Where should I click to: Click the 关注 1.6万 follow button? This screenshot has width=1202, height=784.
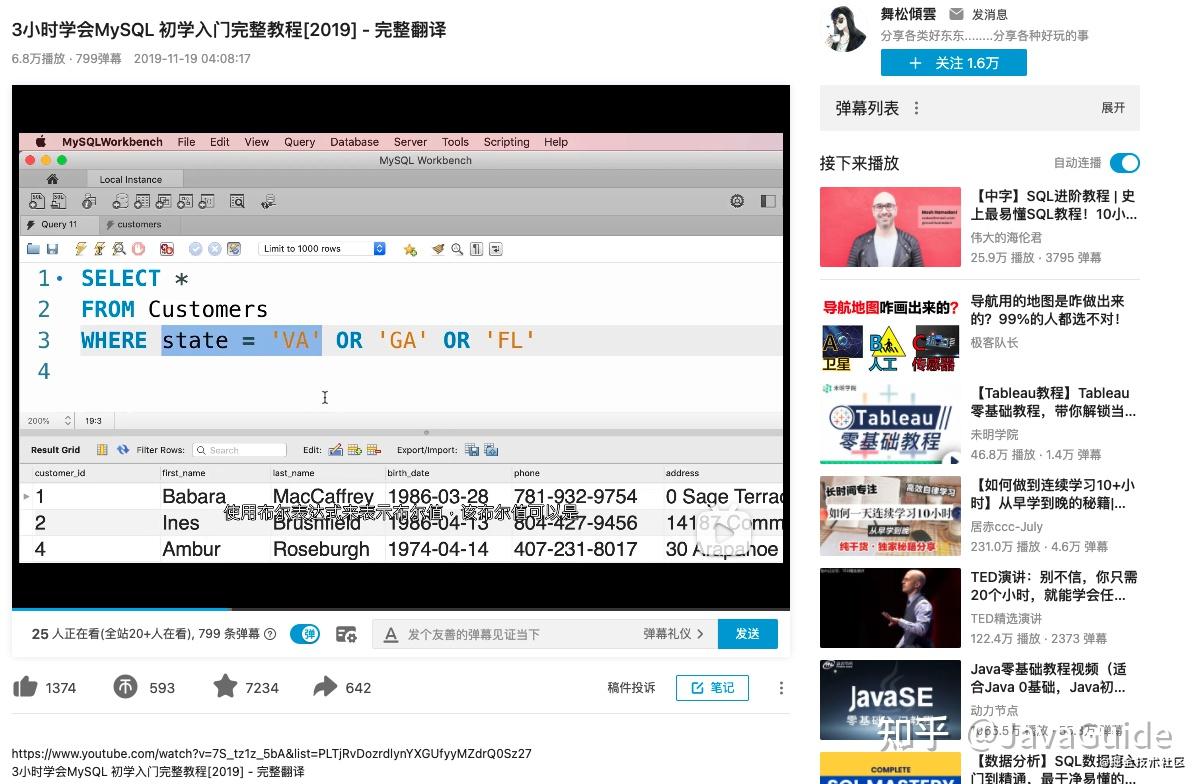pyautogui.click(x=953, y=63)
